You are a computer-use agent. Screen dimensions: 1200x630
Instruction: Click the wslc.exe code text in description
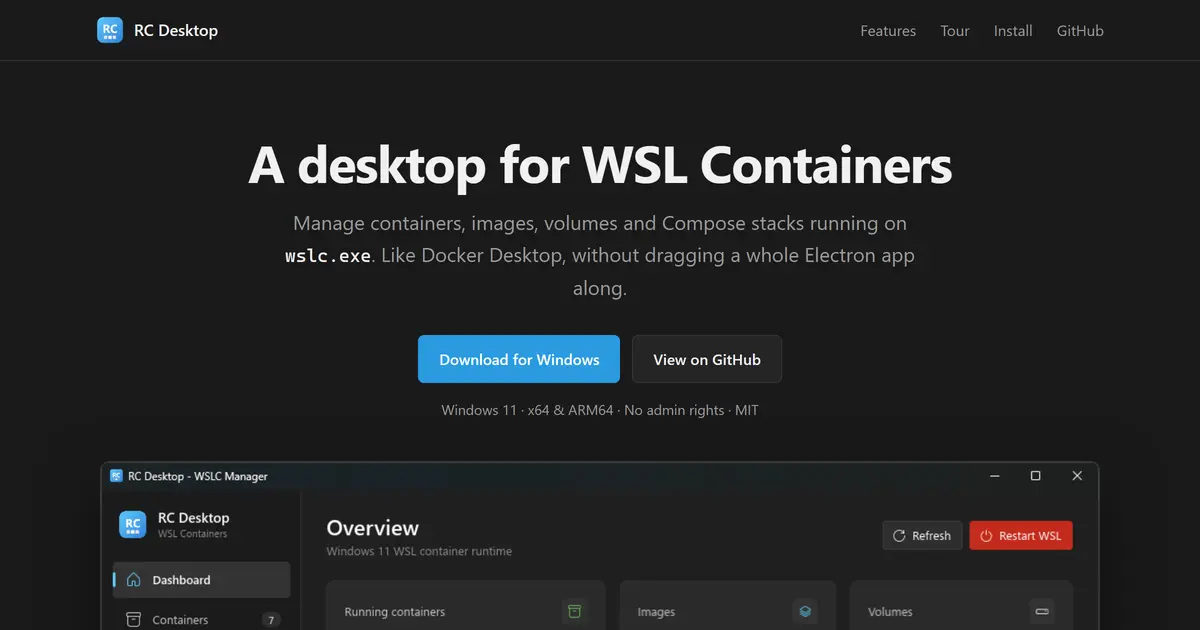pos(328,256)
